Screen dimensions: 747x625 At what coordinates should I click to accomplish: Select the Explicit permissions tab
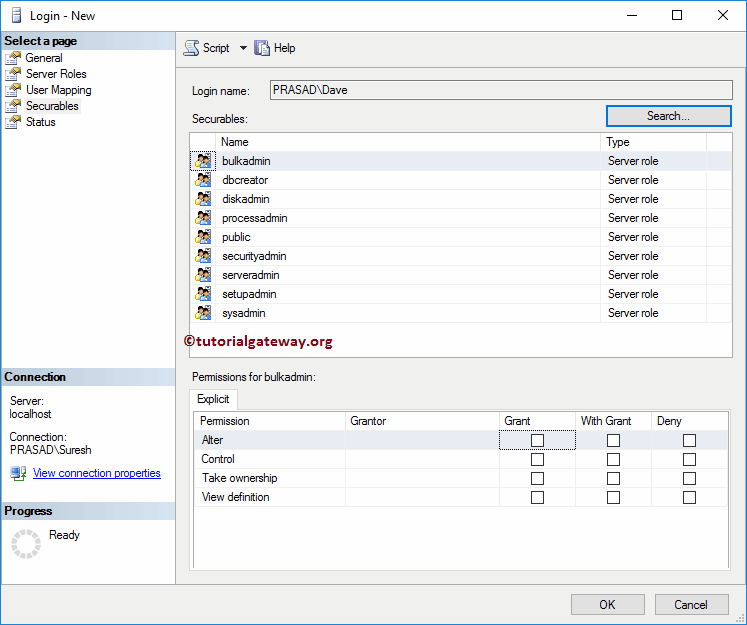(213, 399)
